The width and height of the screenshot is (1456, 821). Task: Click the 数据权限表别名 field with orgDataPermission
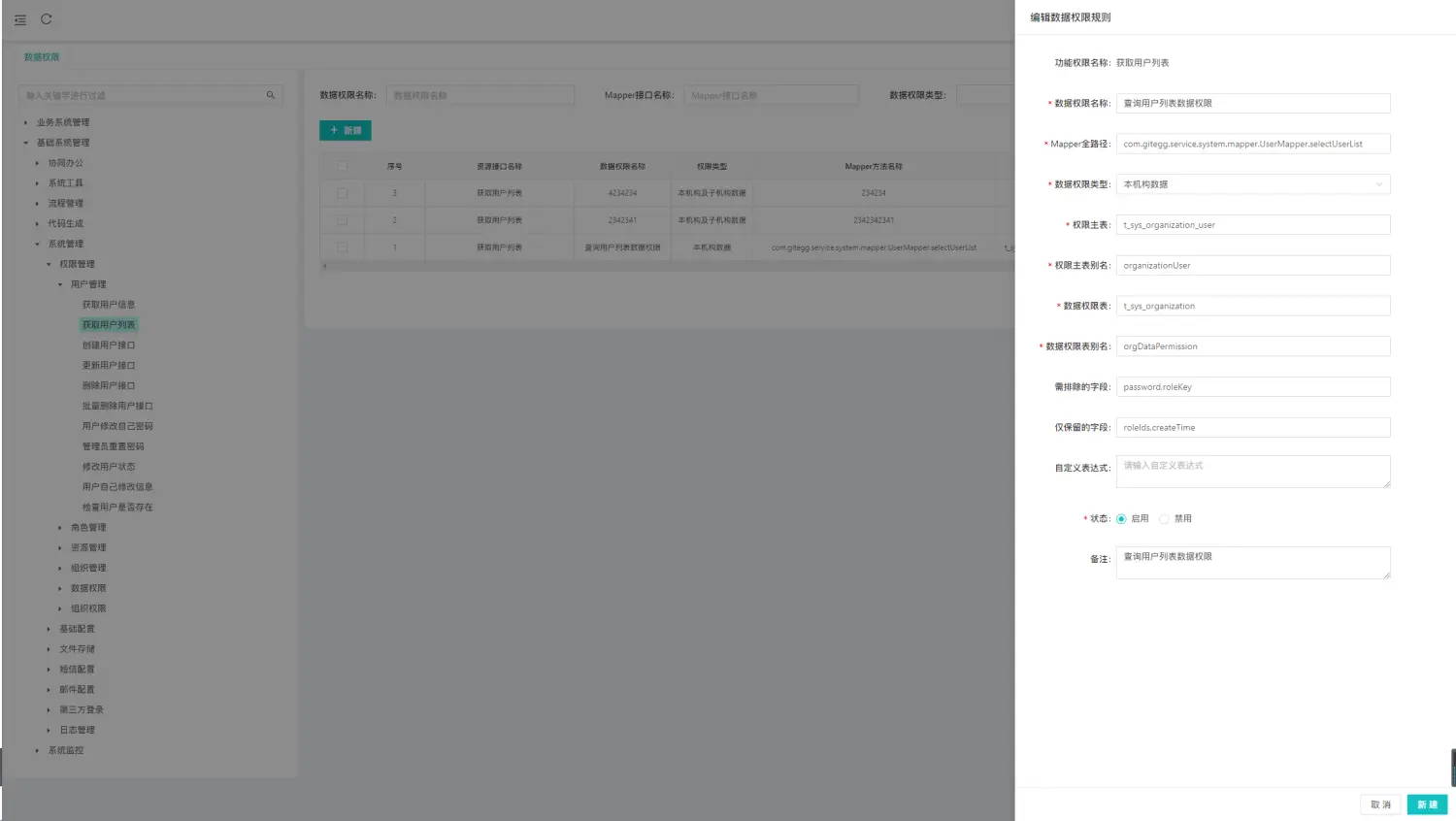(x=1253, y=346)
